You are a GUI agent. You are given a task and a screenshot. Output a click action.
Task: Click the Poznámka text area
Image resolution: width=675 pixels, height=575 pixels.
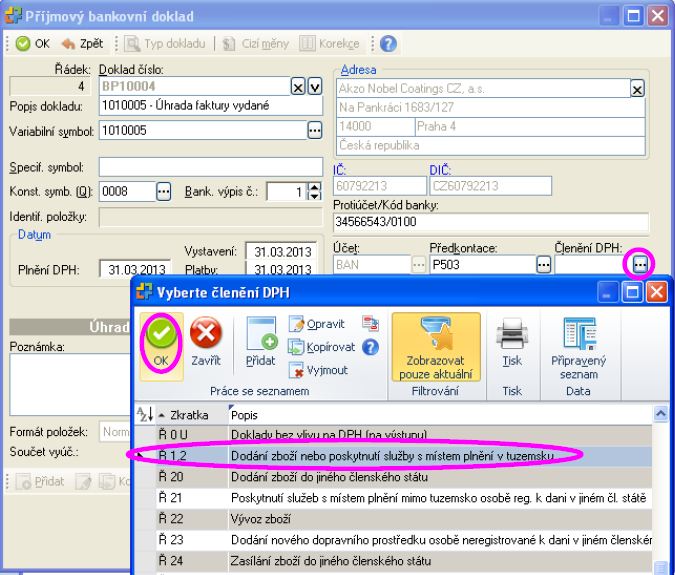click(70, 384)
